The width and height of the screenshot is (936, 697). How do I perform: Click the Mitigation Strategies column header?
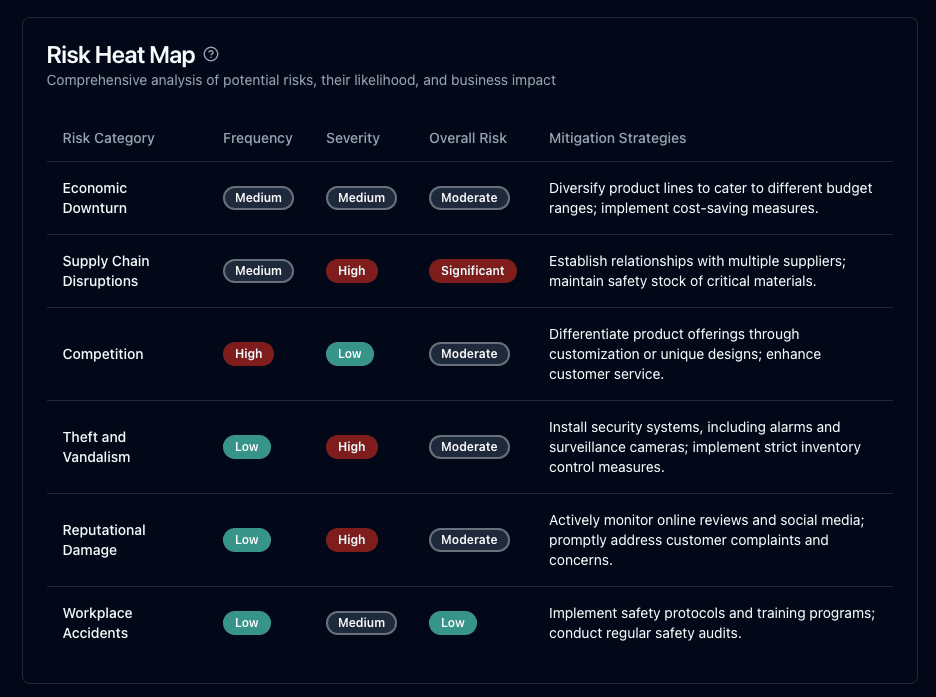click(617, 138)
